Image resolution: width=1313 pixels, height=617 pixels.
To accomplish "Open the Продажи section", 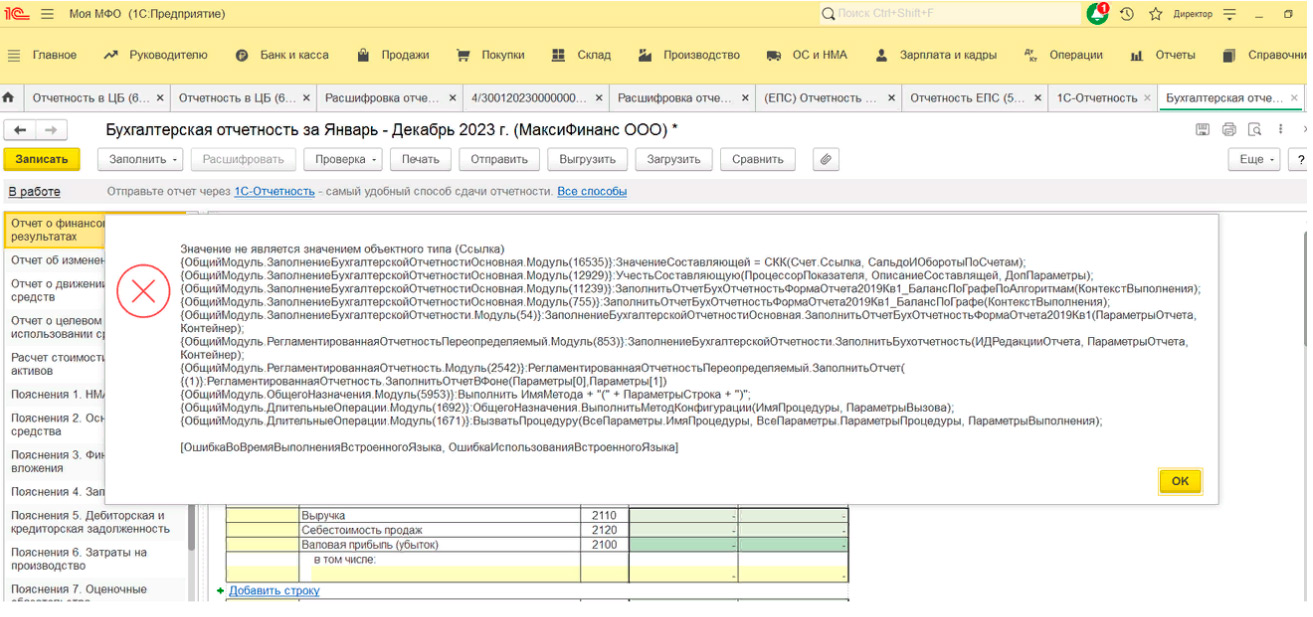I will (x=393, y=55).
